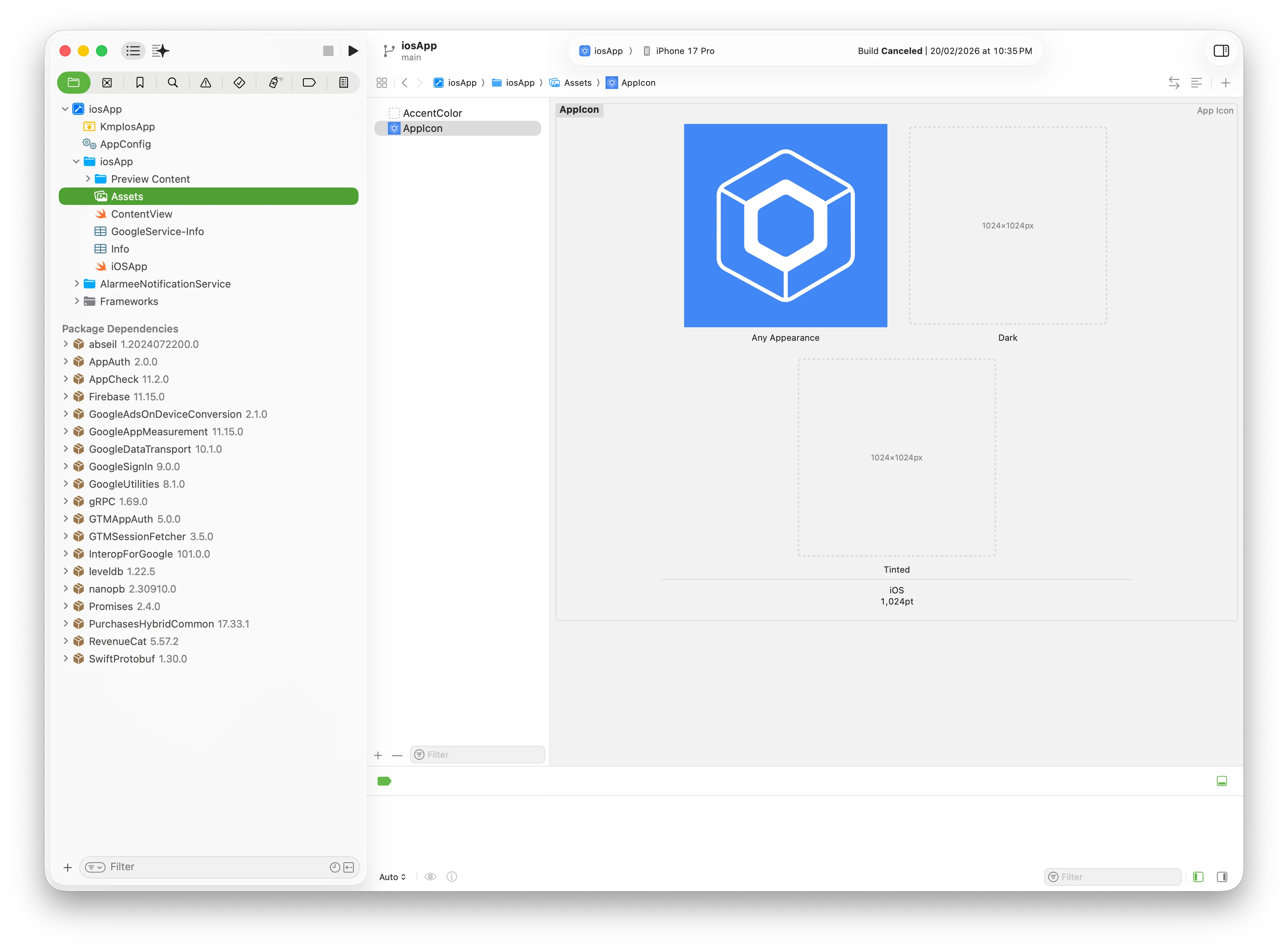Click the Add Editor plus icon

click(x=1225, y=83)
